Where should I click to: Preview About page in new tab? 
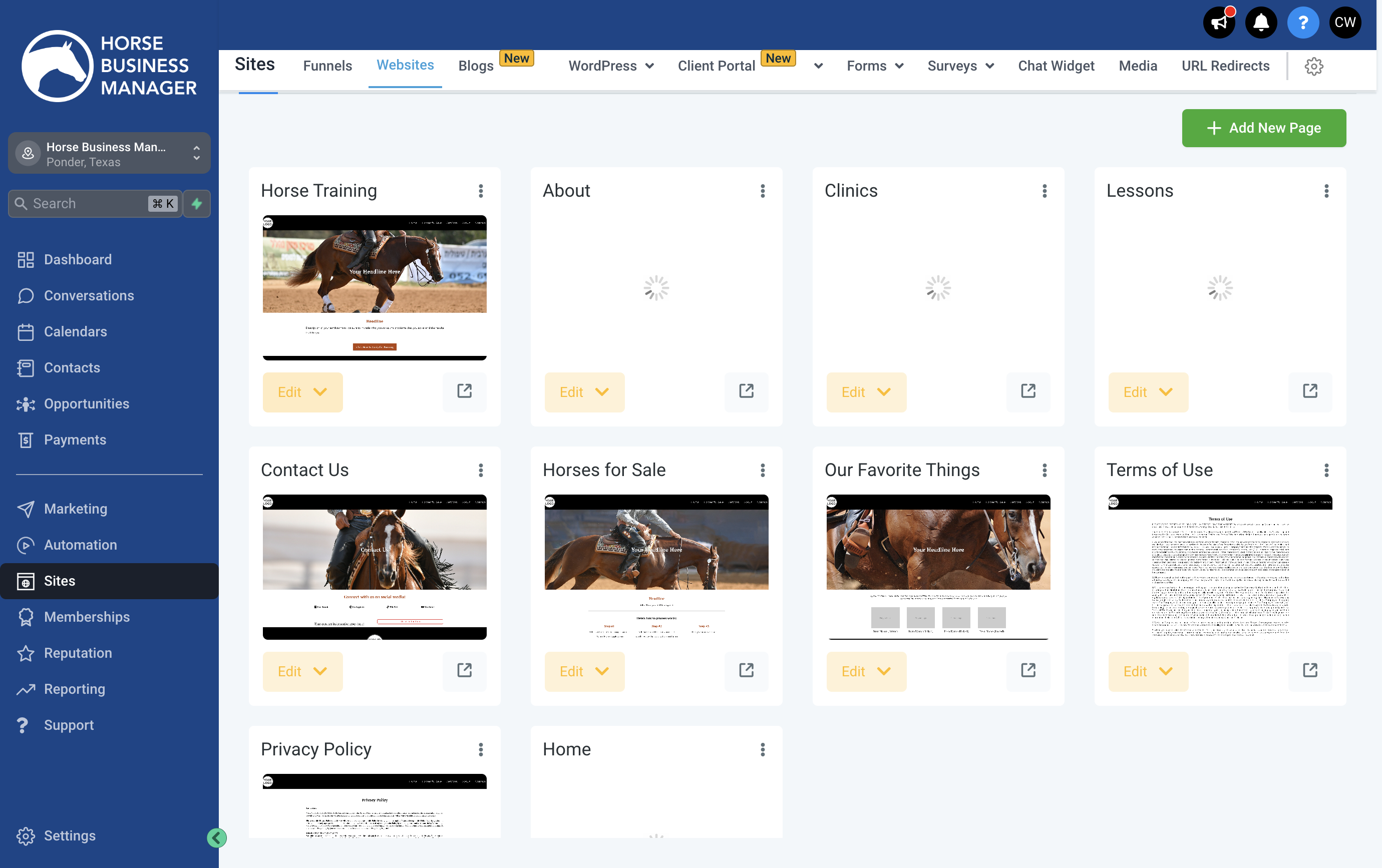coord(746,392)
